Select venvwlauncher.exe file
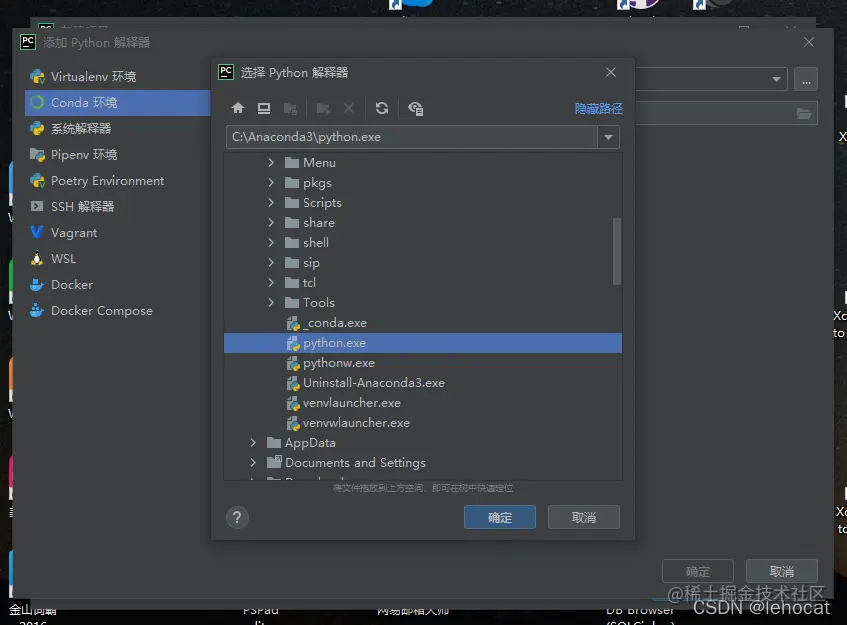The width and height of the screenshot is (847, 625). point(422,422)
